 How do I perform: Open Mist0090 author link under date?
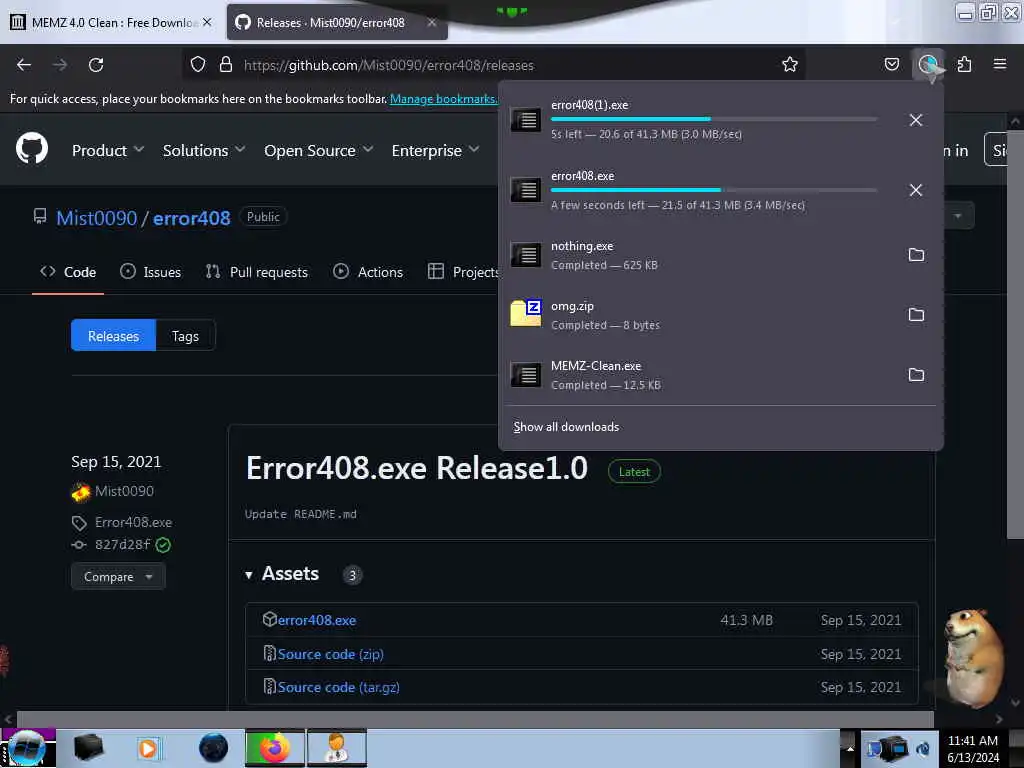tap(124, 491)
